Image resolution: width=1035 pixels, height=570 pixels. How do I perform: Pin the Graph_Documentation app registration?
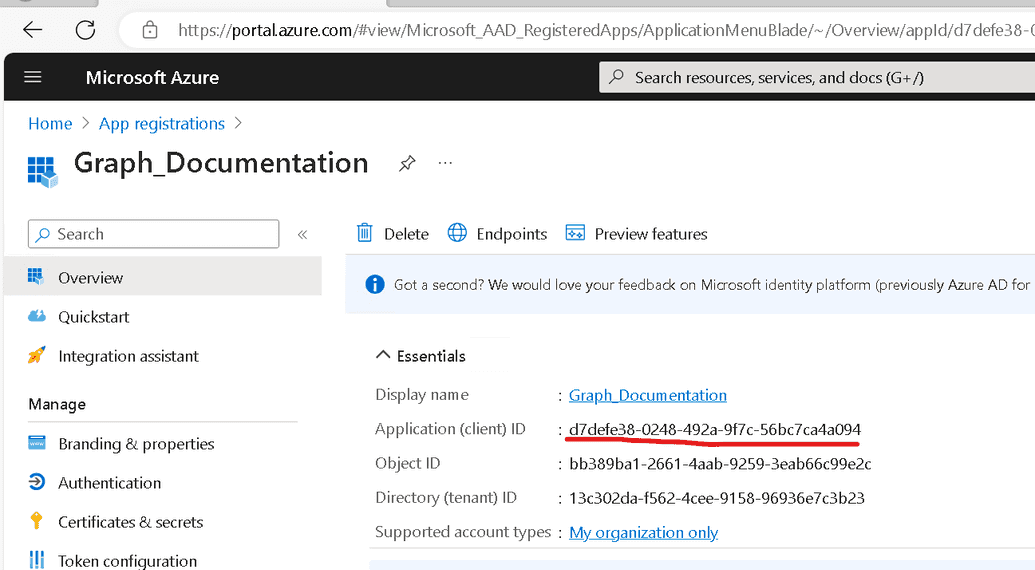tap(407, 164)
